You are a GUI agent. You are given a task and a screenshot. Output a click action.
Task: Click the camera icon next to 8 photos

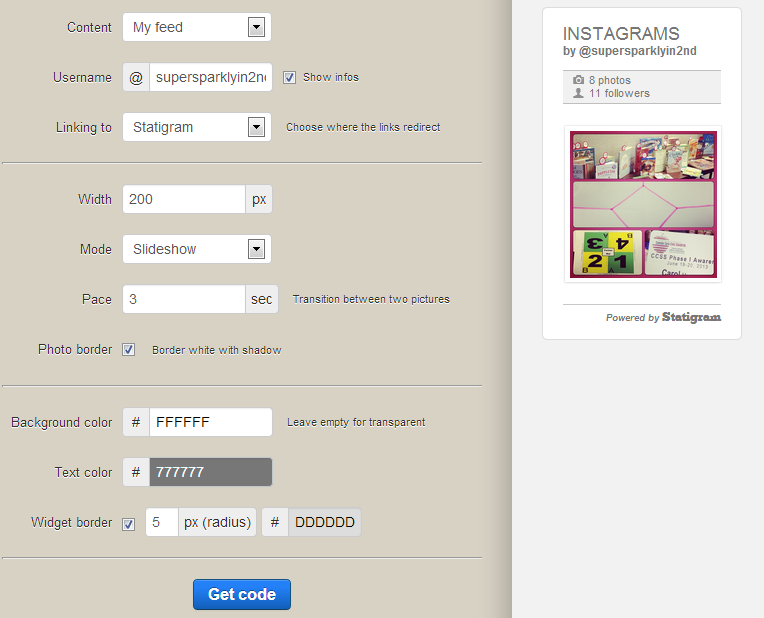pyautogui.click(x=578, y=80)
